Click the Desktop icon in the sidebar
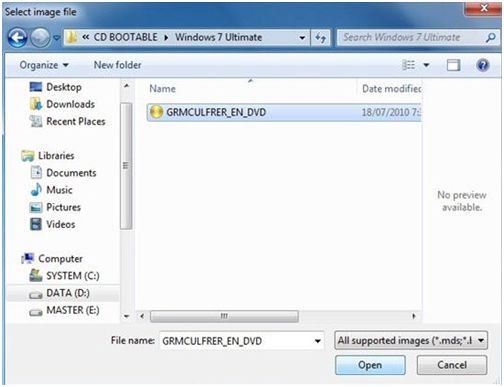The width and height of the screenshot is (504, 387). pyautogui.click(x=36, y=87)
